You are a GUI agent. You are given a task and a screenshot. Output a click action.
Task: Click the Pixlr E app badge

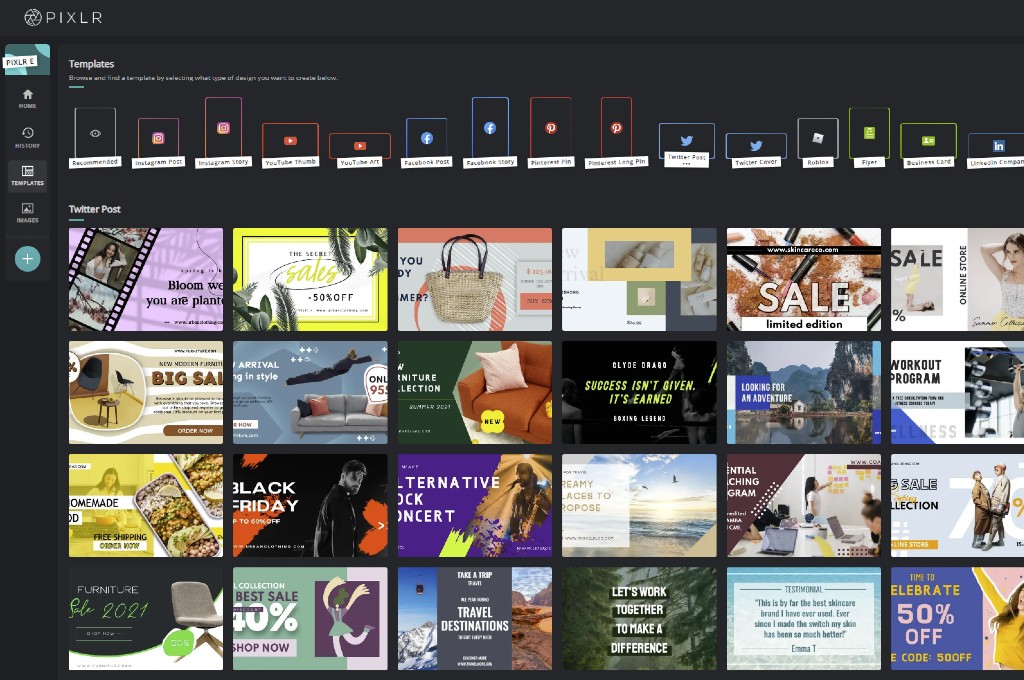coord(27,60)
